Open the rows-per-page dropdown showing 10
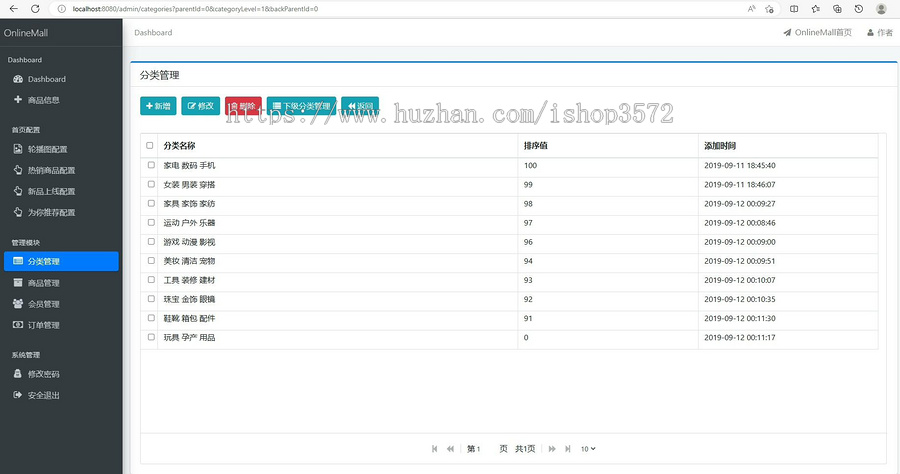 [588, 449]
